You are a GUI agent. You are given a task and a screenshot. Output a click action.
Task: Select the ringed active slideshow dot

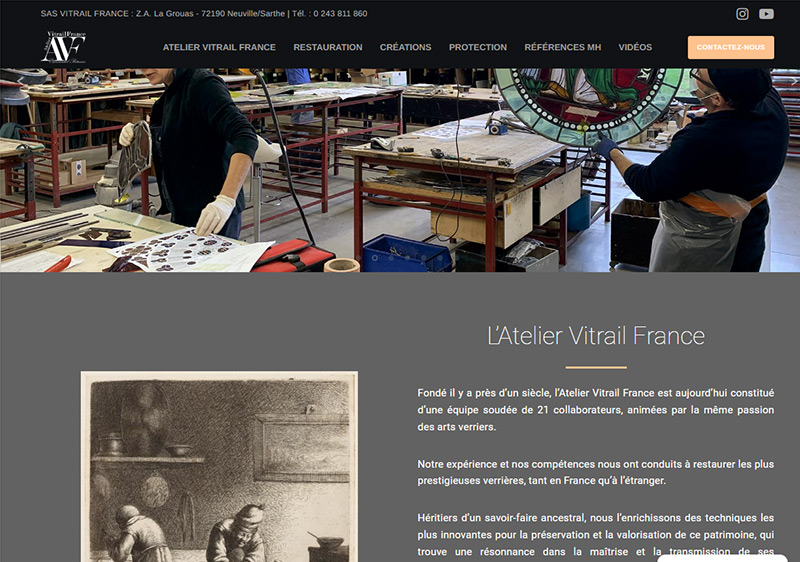pos(375,258)
